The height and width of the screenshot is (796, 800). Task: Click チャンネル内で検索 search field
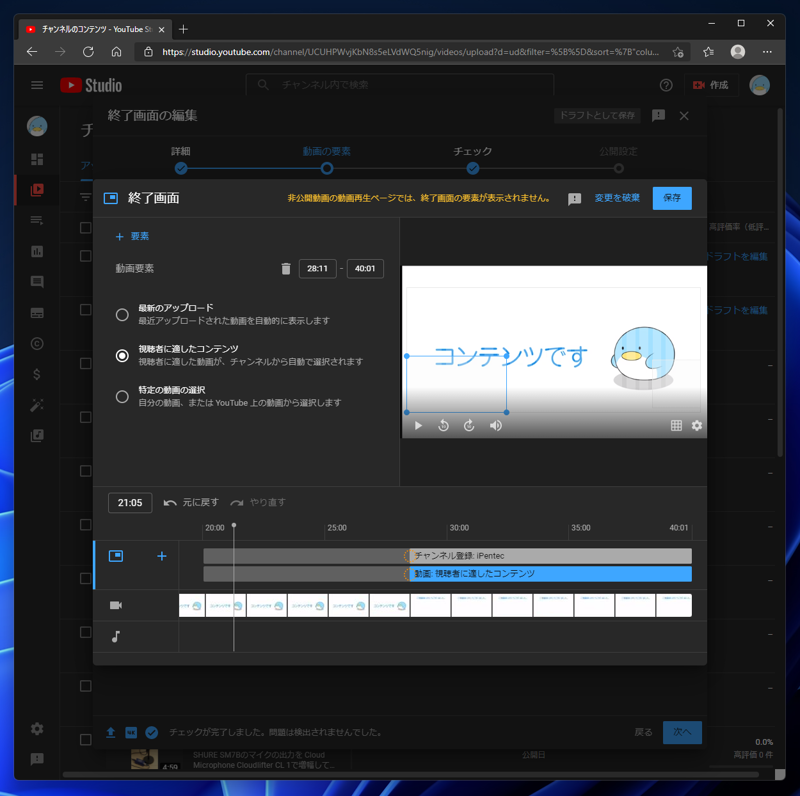tap(399, 85)
